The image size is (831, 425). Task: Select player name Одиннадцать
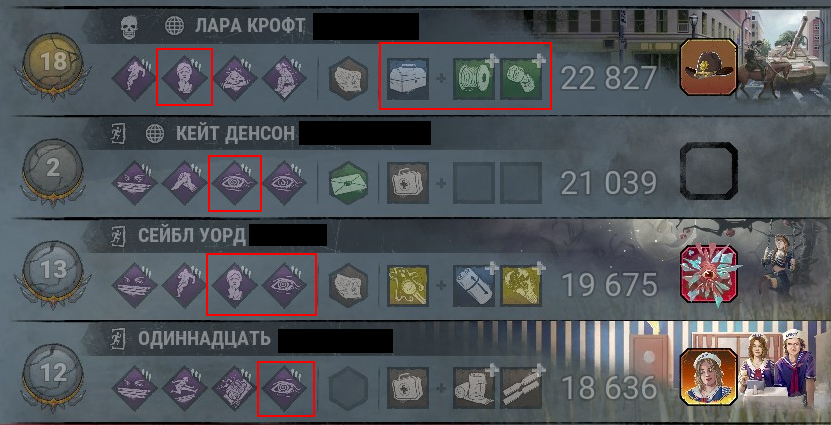[204, 338]
